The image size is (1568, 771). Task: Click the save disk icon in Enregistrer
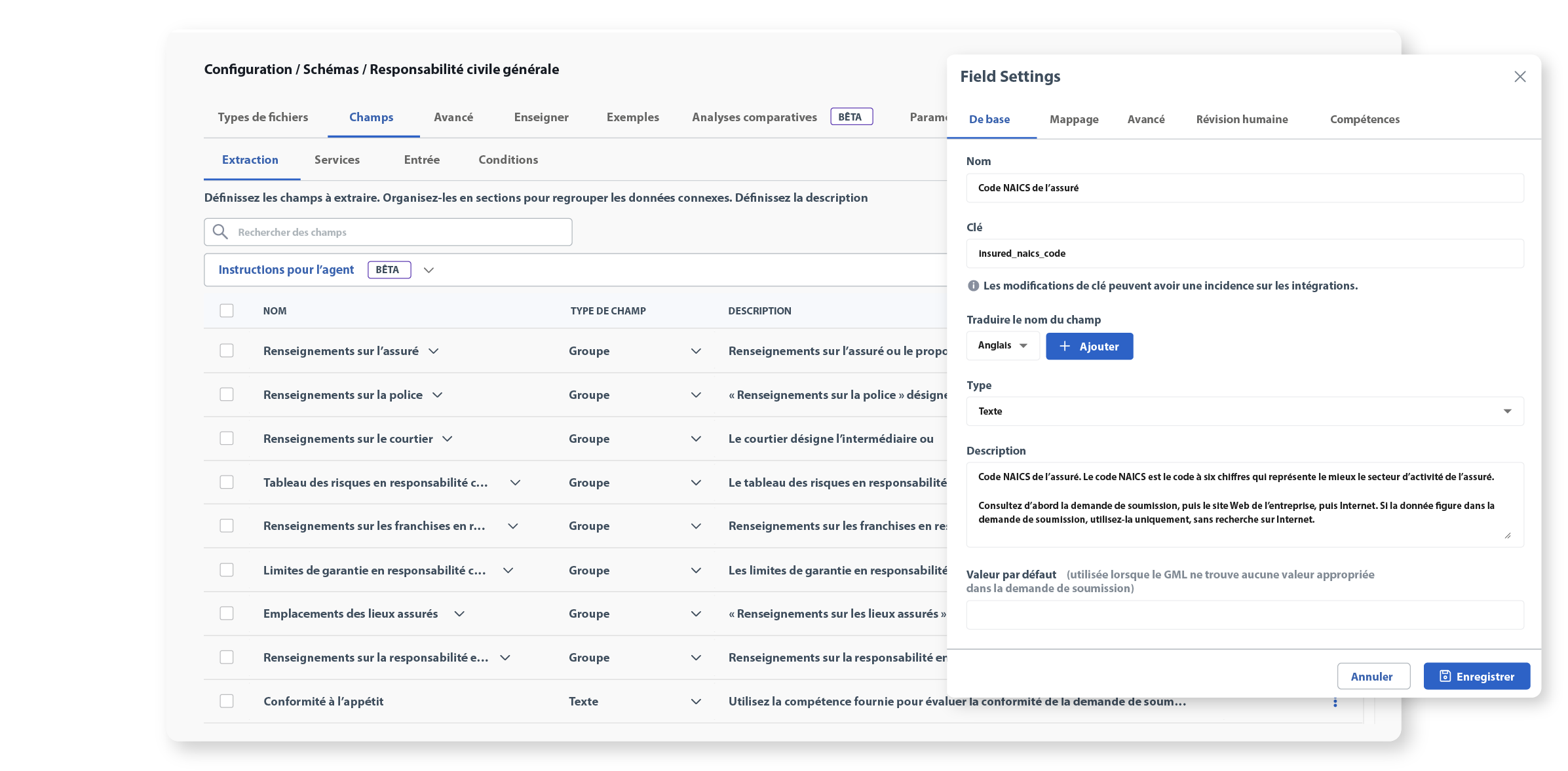pos(1445,676)
